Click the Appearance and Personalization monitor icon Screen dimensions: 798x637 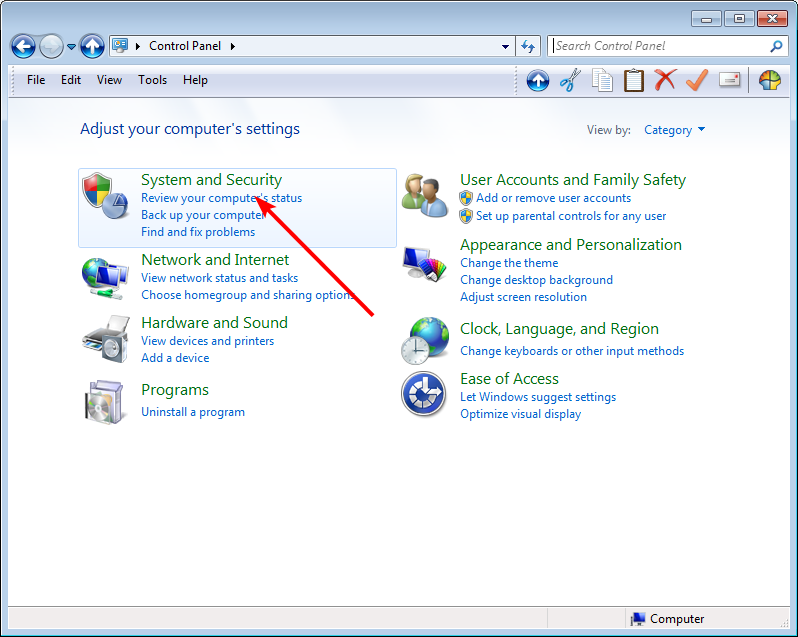(x=424, y=264)
